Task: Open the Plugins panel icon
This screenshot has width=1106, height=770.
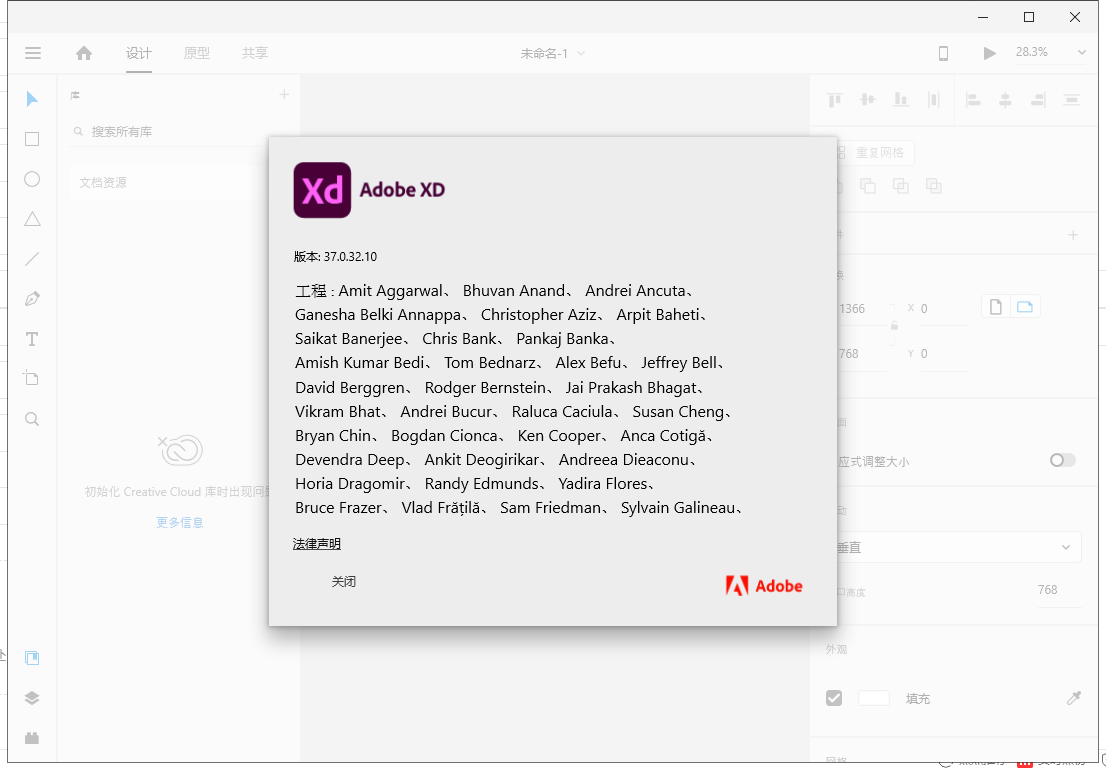Action: (32, 738)
